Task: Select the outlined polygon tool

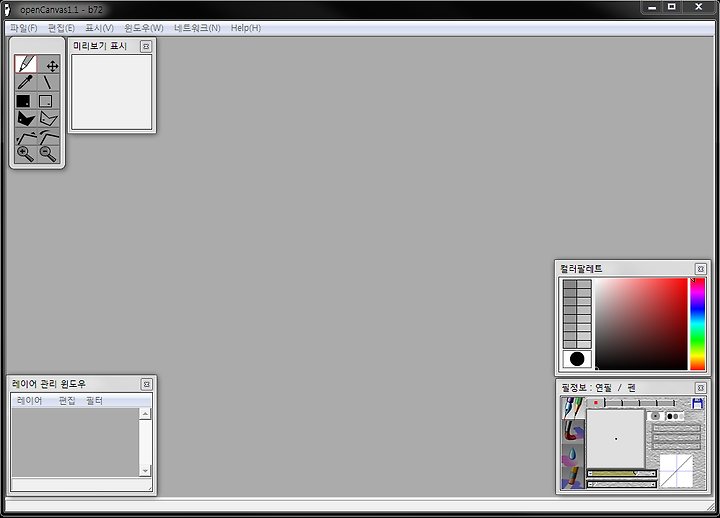Action: pos(49,119)
